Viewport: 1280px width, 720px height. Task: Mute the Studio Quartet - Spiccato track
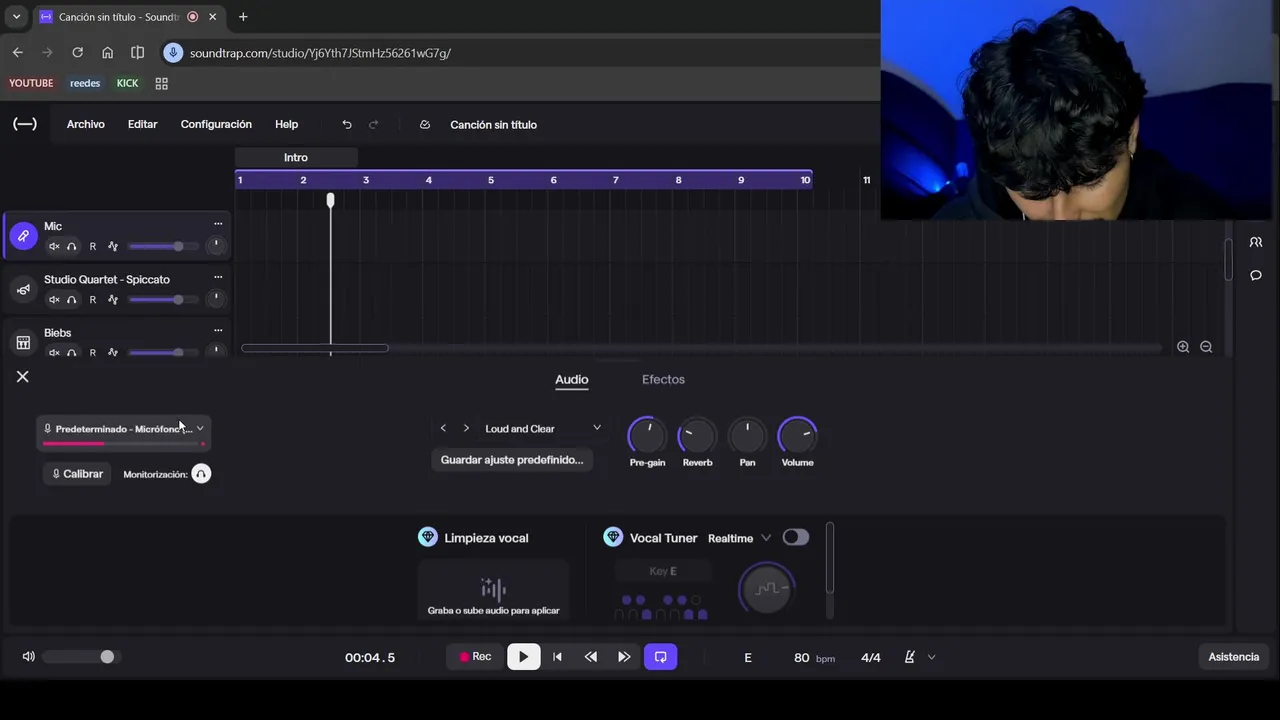coord(55,299)
